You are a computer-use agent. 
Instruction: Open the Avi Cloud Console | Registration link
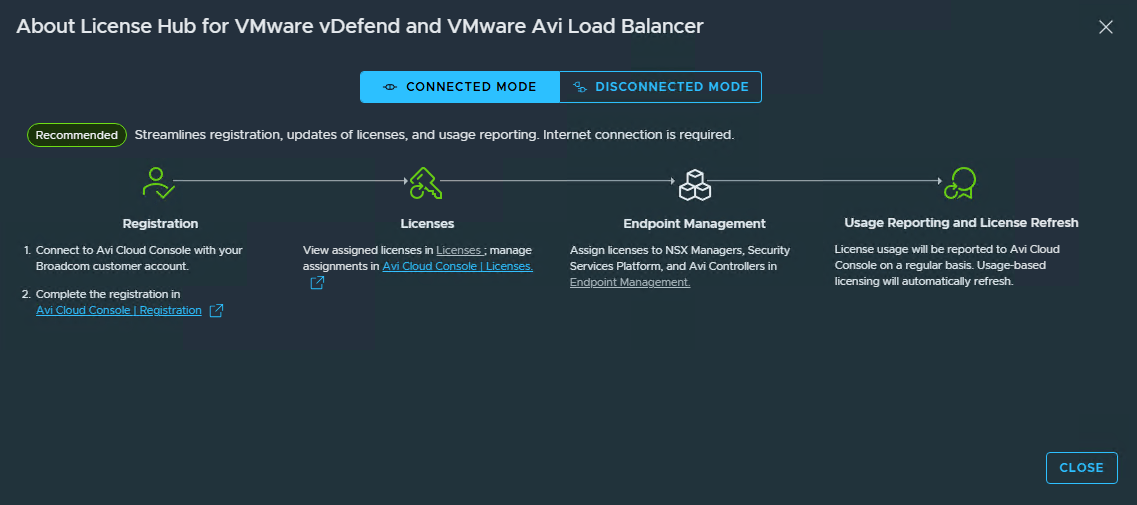(x=119, y=311)
